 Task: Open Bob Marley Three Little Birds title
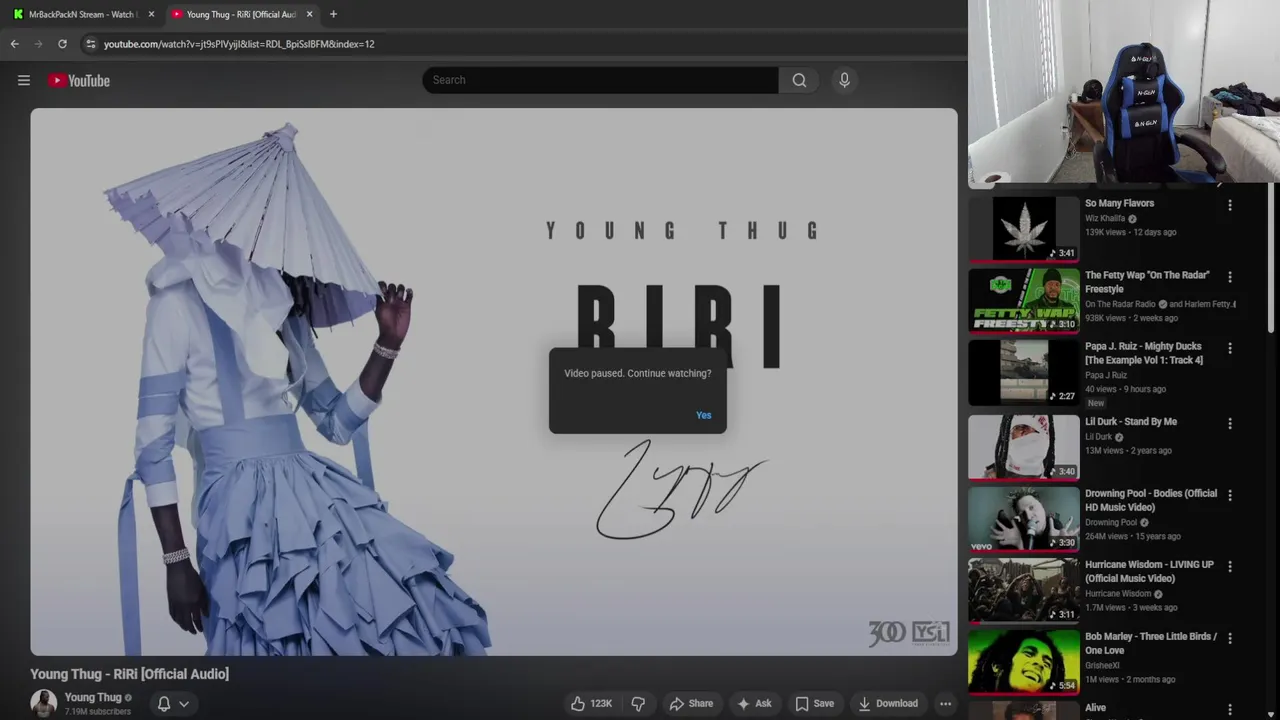point(1151,643)
